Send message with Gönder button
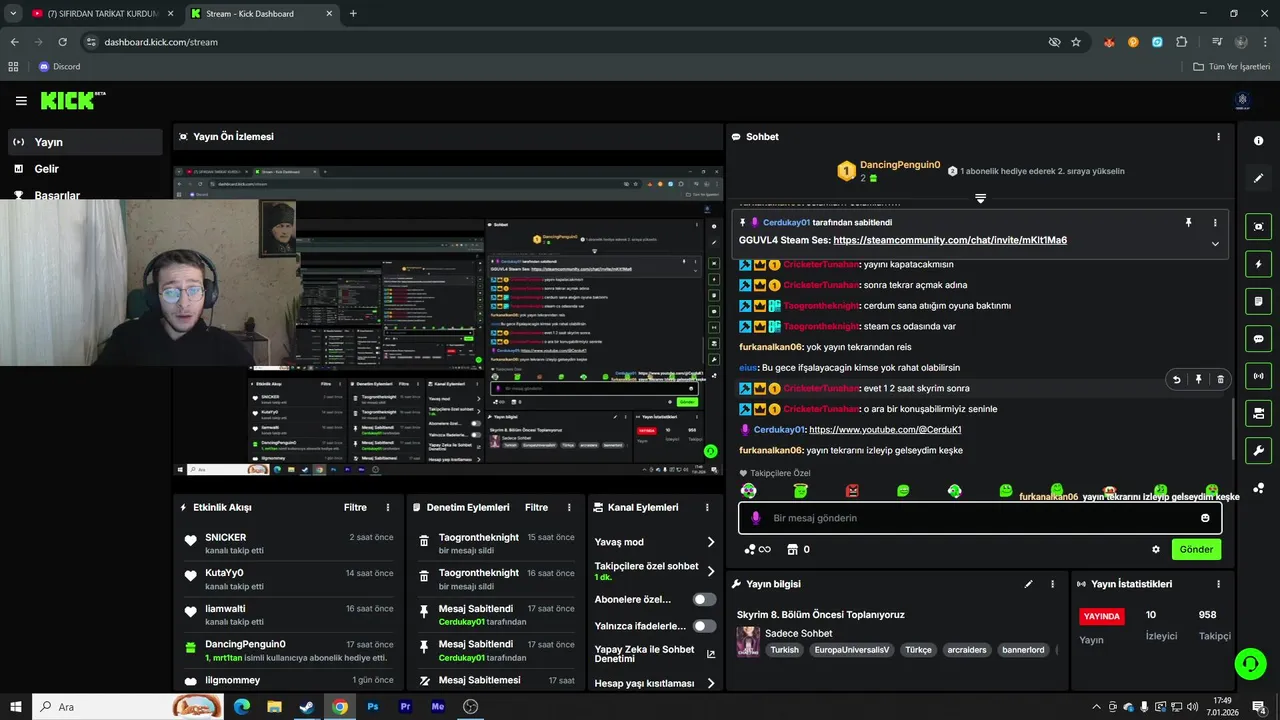 coord(1196,549)
